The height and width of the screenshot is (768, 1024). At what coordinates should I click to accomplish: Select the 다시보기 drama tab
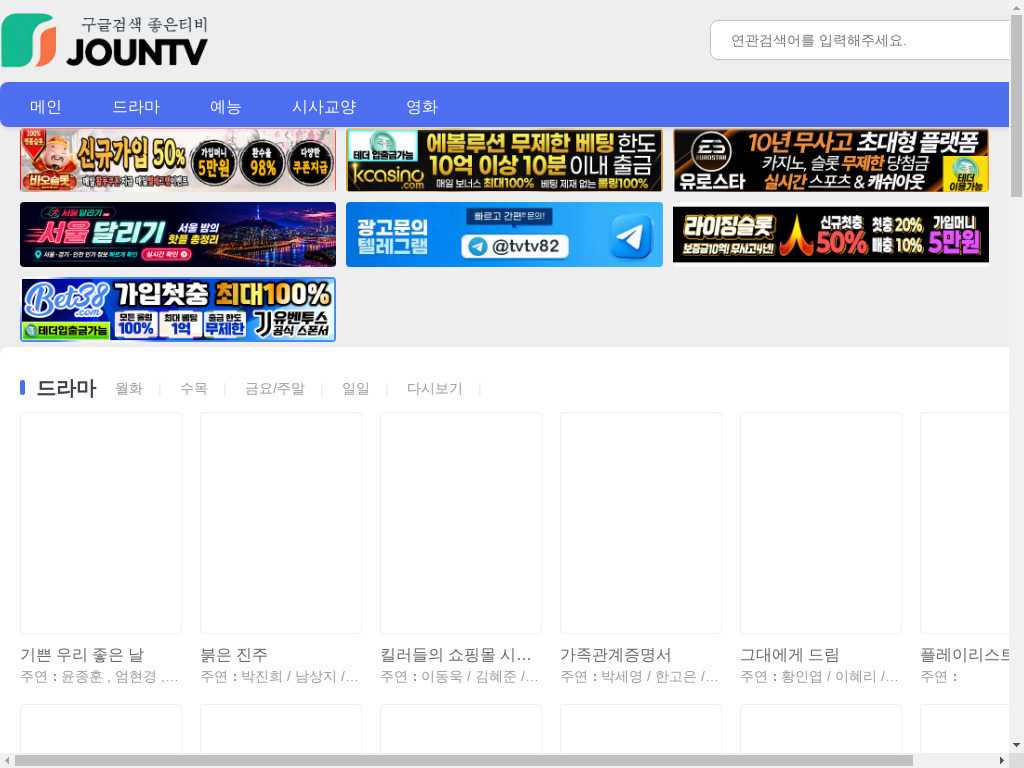click(434, 389)
